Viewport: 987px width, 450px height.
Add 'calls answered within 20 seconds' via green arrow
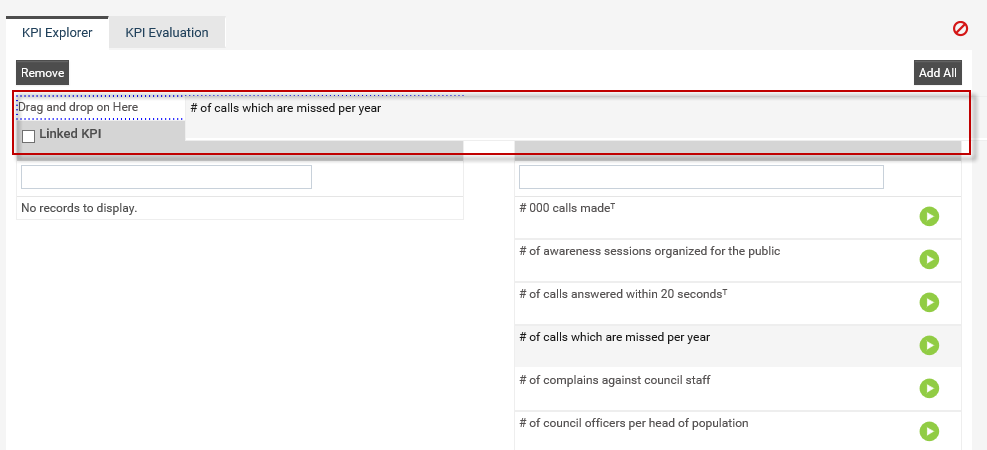[x=928, y=302]
